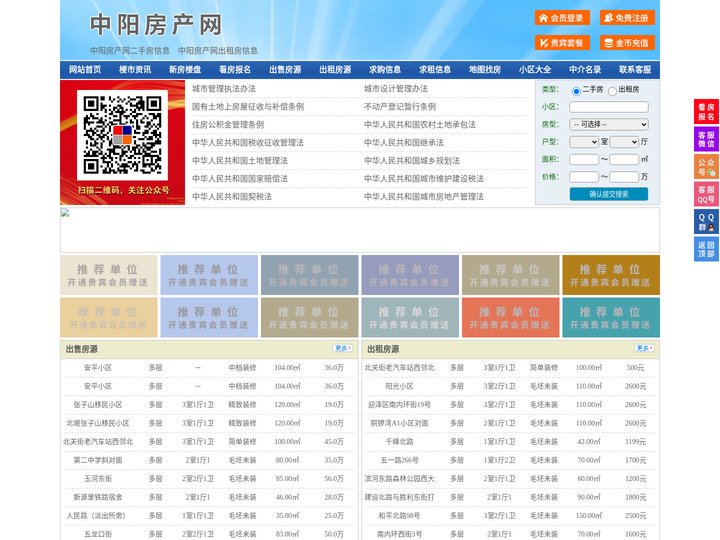This screenshot has height=540, width=720.
Task: Click the 金币充值 coin recharge button
Action: point(627,43)
